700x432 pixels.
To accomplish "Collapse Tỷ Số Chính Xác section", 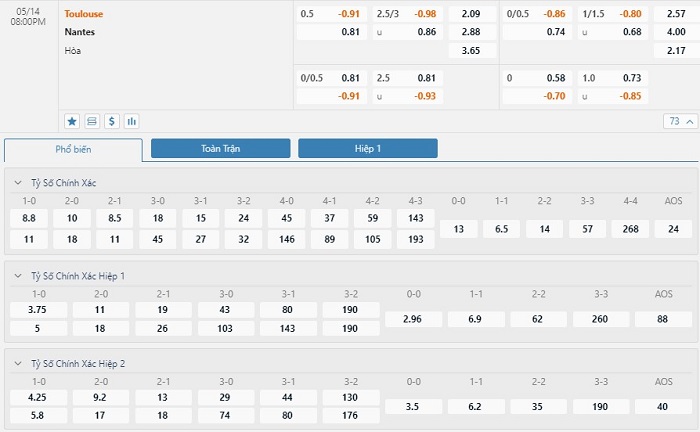I will click(18, 183).
